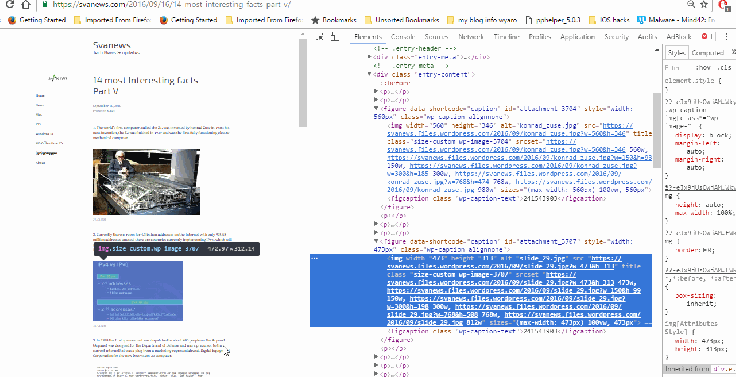Image resolution: width=736 pixels, height=377 pixels.
Task: Open the Audits tab
Action: (648, 37)
